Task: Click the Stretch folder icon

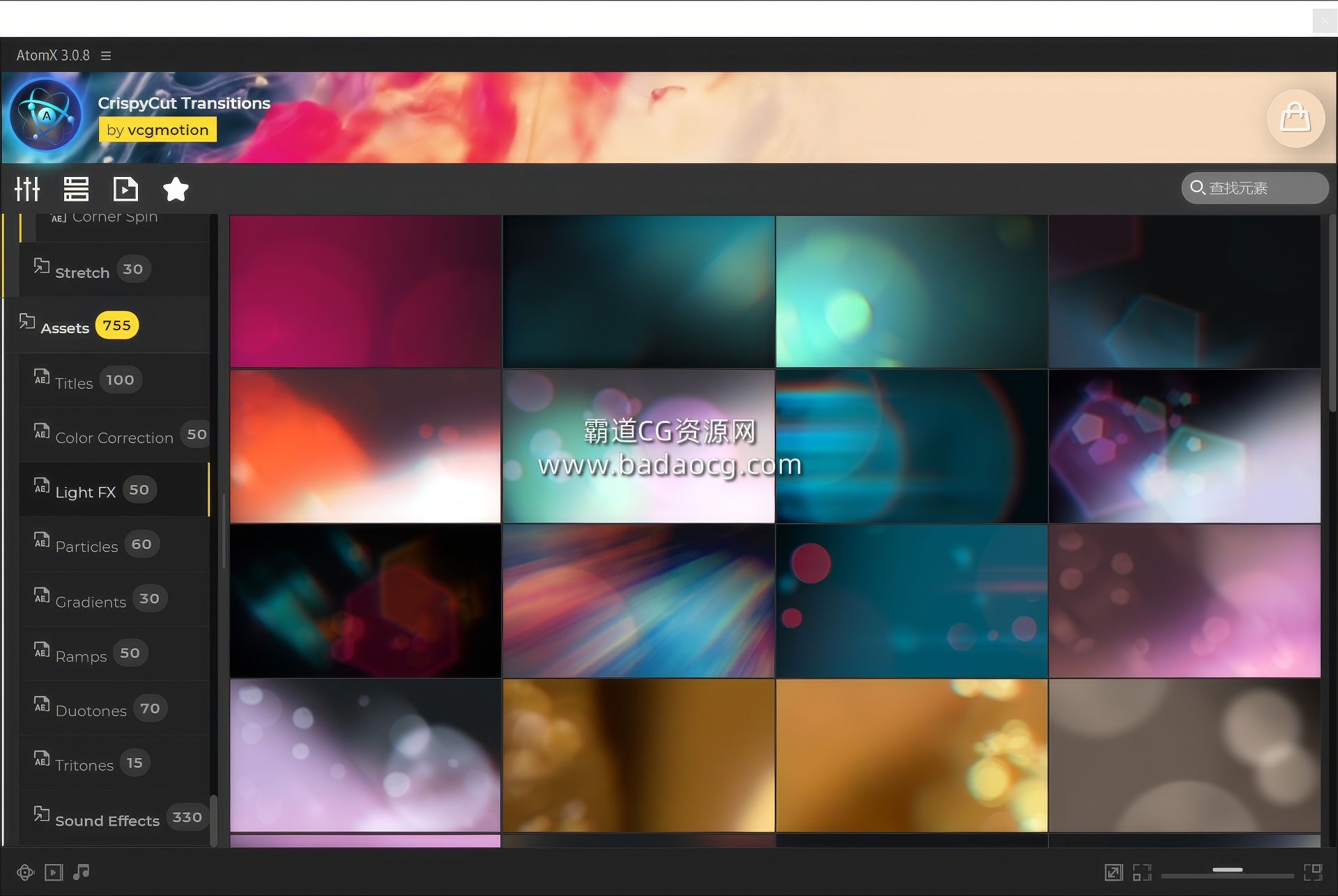Action: click(42, 266)
